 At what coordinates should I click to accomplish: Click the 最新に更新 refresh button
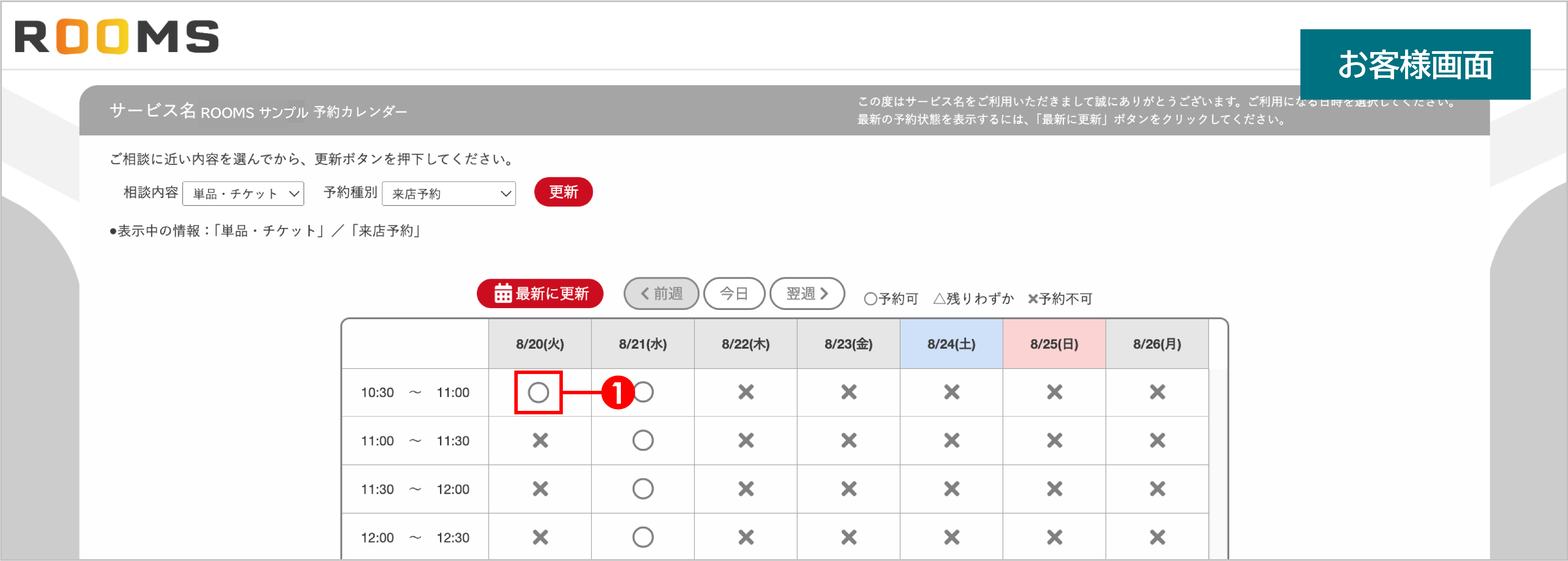coord(539,293)
